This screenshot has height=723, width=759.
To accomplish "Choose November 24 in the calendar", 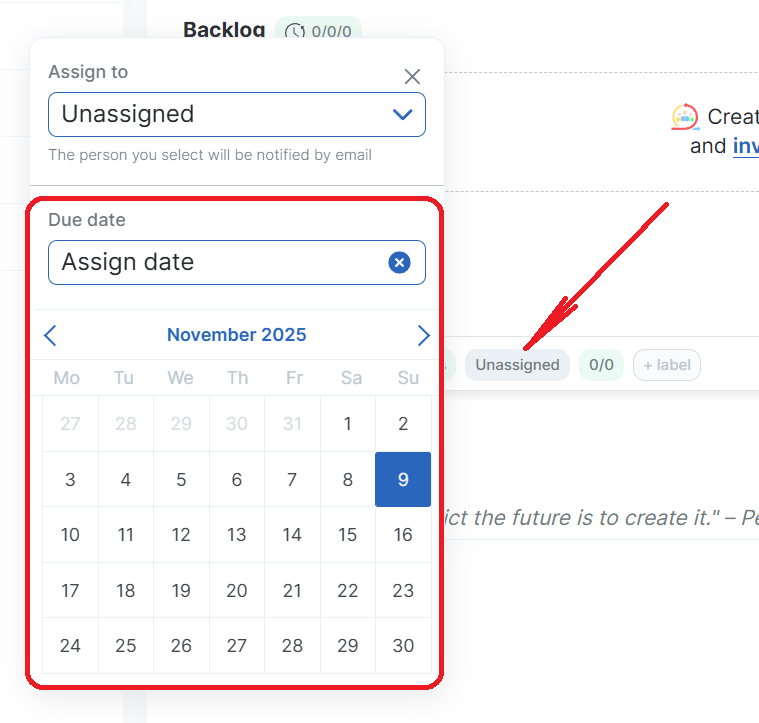I will (x=70, y=646).
